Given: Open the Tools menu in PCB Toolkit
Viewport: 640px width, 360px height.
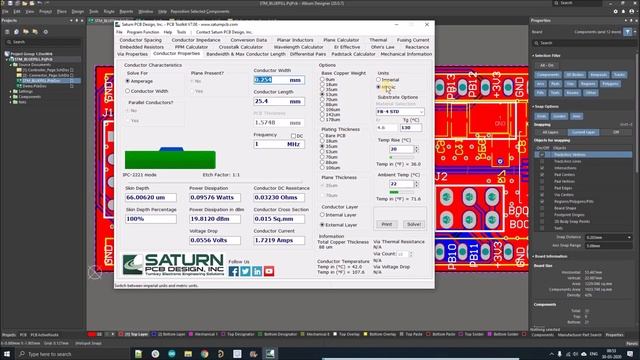Looking at the screenshot, I should (x=181, y=32).
